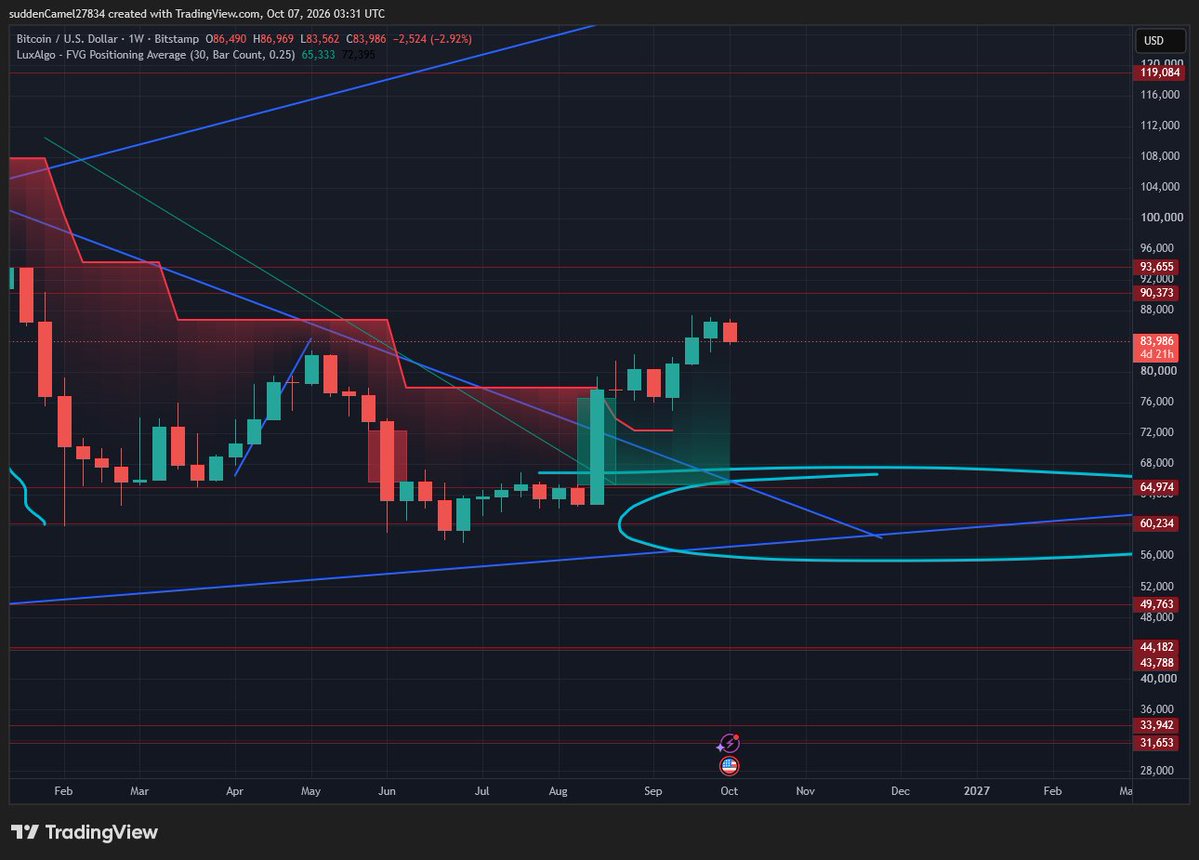Click the May label on time axis
This screenshot has height=860, width=1199.
310,791
